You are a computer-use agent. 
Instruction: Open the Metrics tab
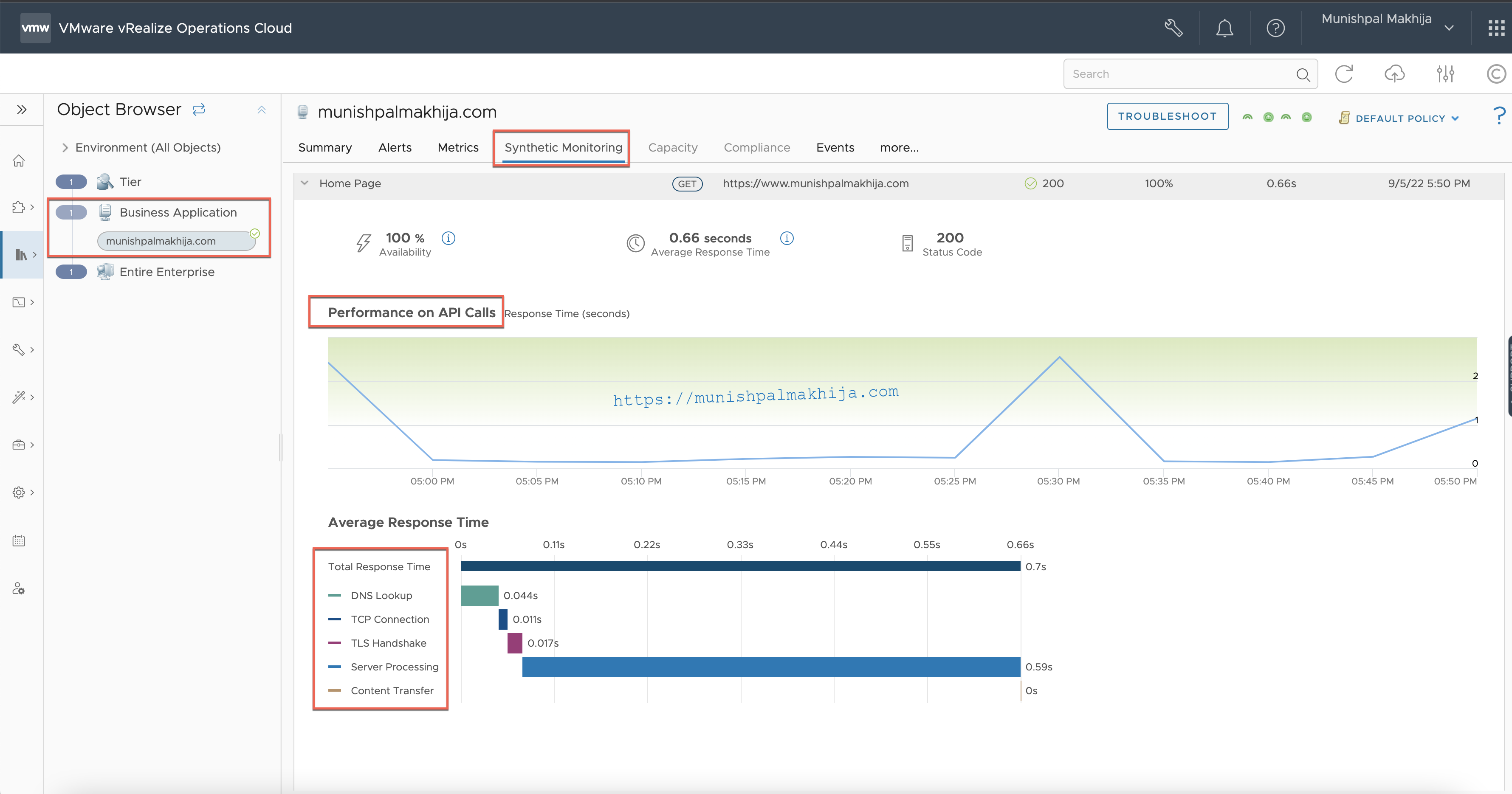pyautogui.click(x=458, y=148)
